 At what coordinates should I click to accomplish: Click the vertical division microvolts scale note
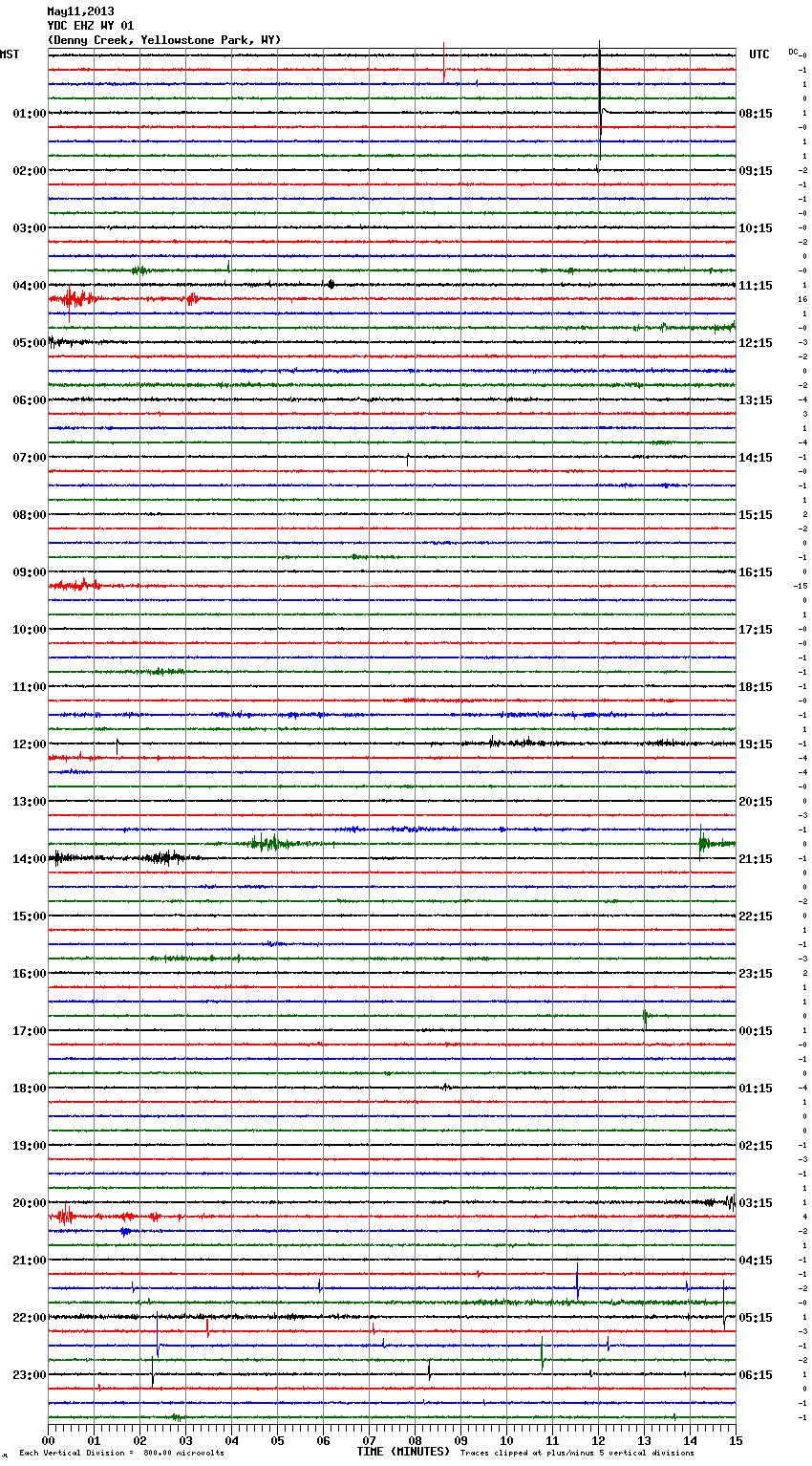tap(121, 1454)
